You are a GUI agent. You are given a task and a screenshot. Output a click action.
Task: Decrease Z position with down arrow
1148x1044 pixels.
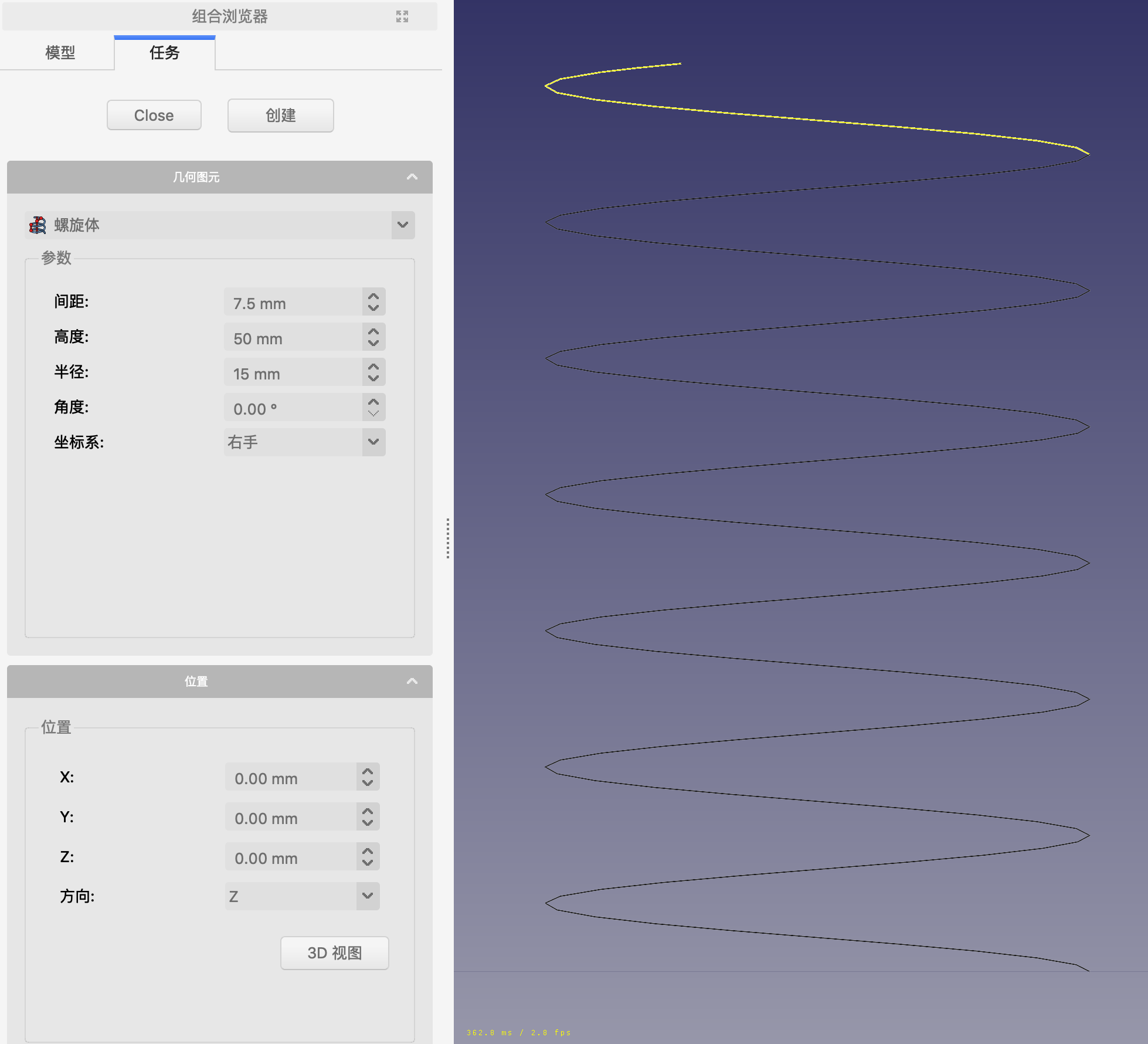[x=368, y=863]
